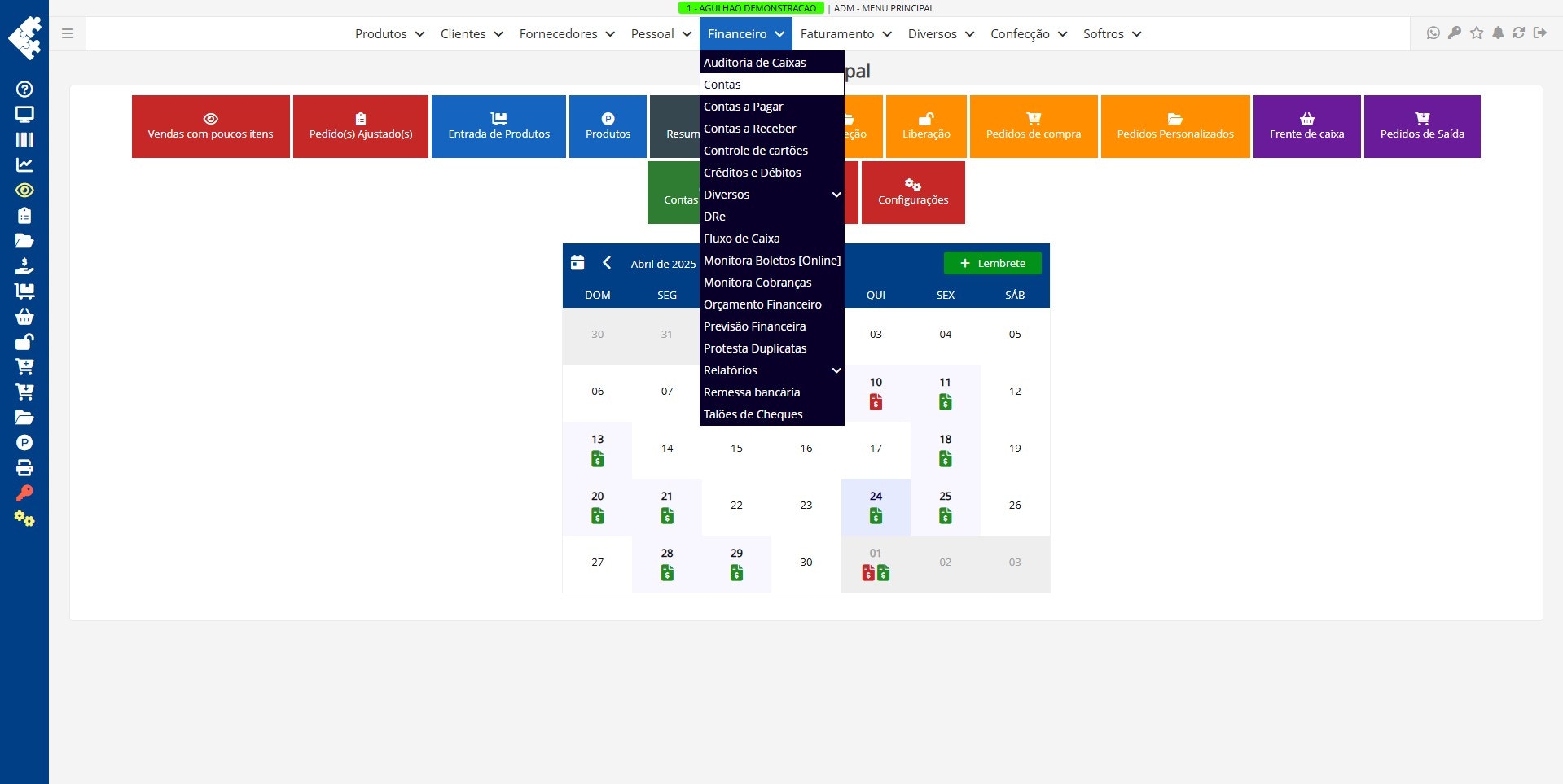This screenshot has height=784, width=1563.
Task: Open the line chart icon in sidebar
Action: pyautogui.click(x=24, y=165)
